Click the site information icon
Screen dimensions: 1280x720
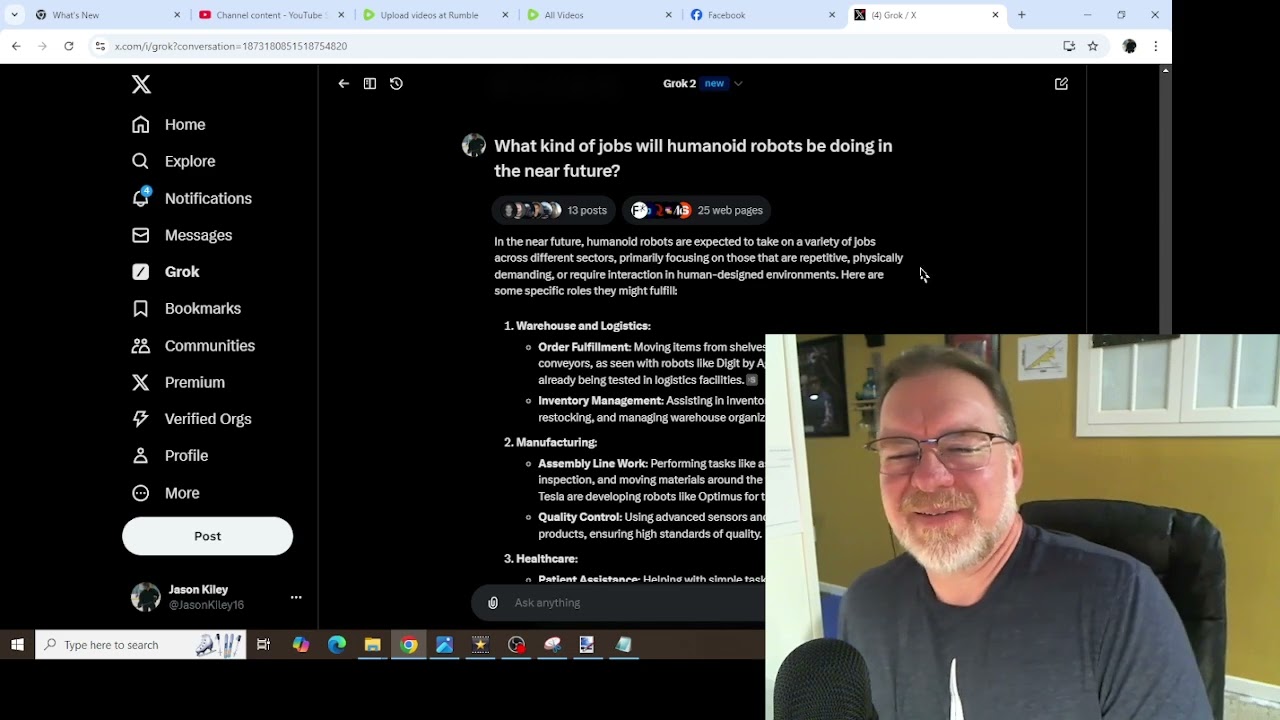click(100, 46)
